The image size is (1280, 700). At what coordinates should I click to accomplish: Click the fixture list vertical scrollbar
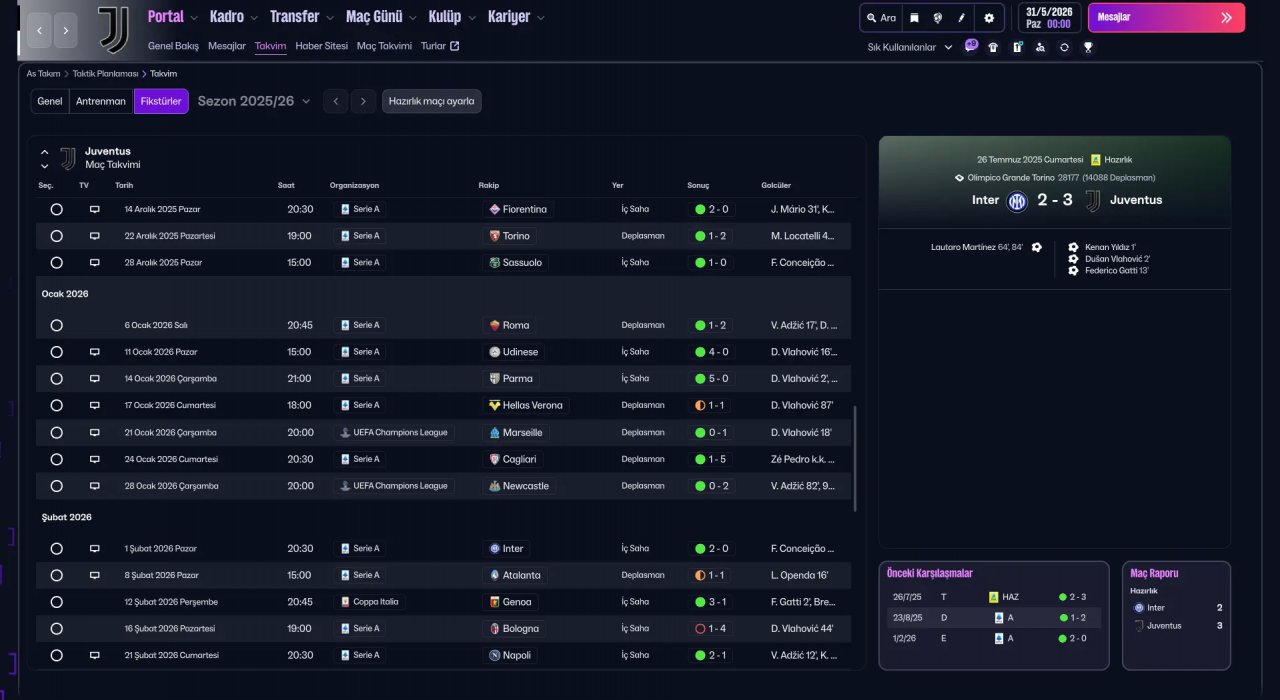pyautogui.click(x=855, y=458)
